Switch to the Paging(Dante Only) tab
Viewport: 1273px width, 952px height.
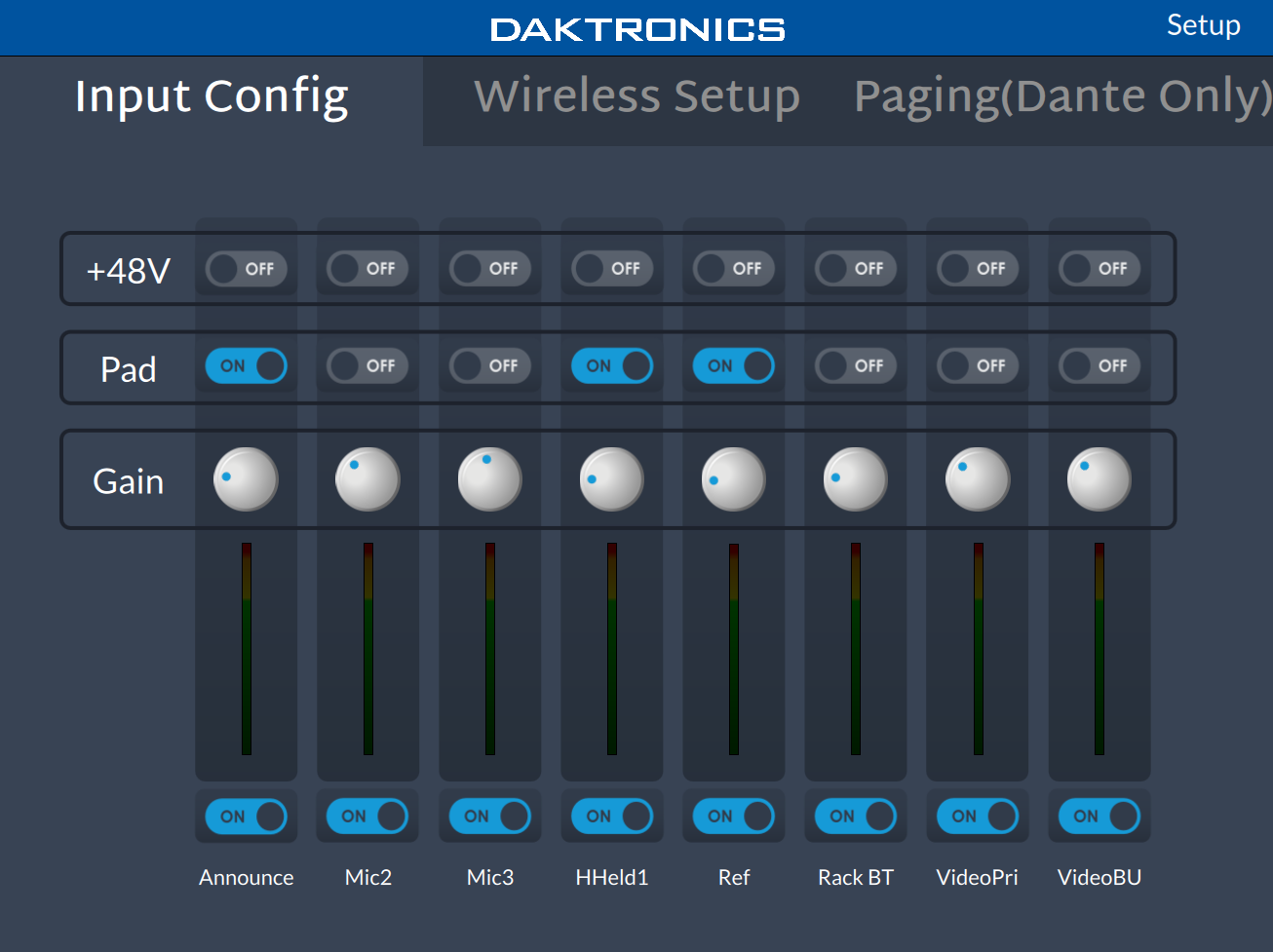point(1061,96)
